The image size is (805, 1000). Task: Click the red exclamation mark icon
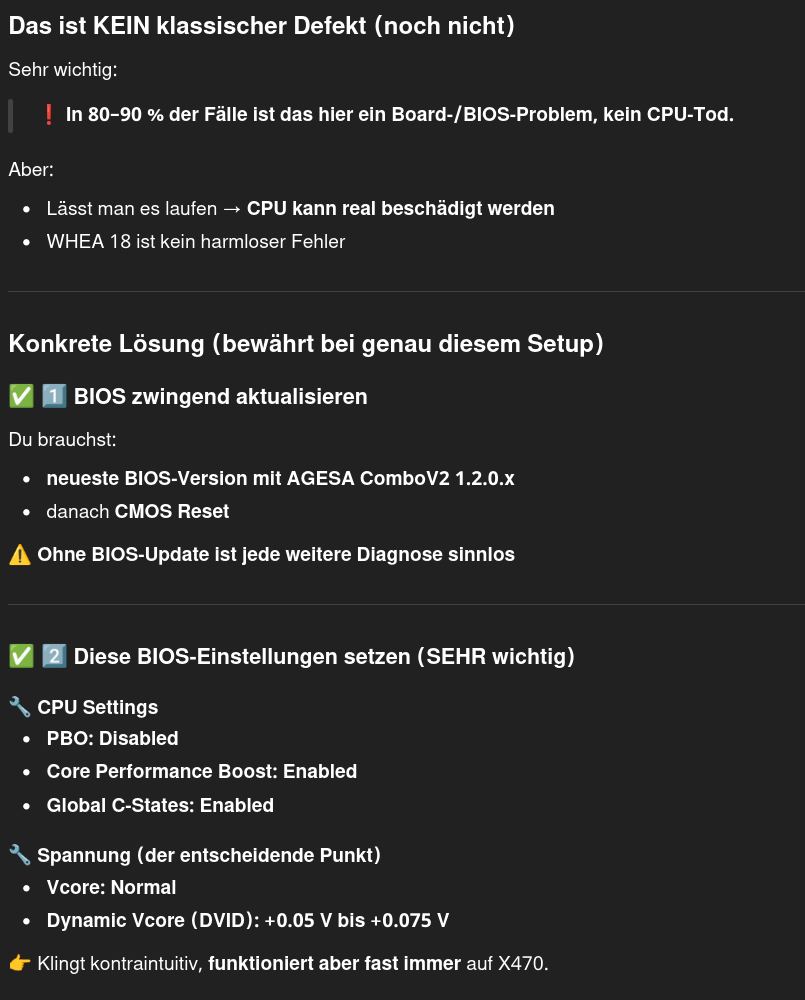49,115
